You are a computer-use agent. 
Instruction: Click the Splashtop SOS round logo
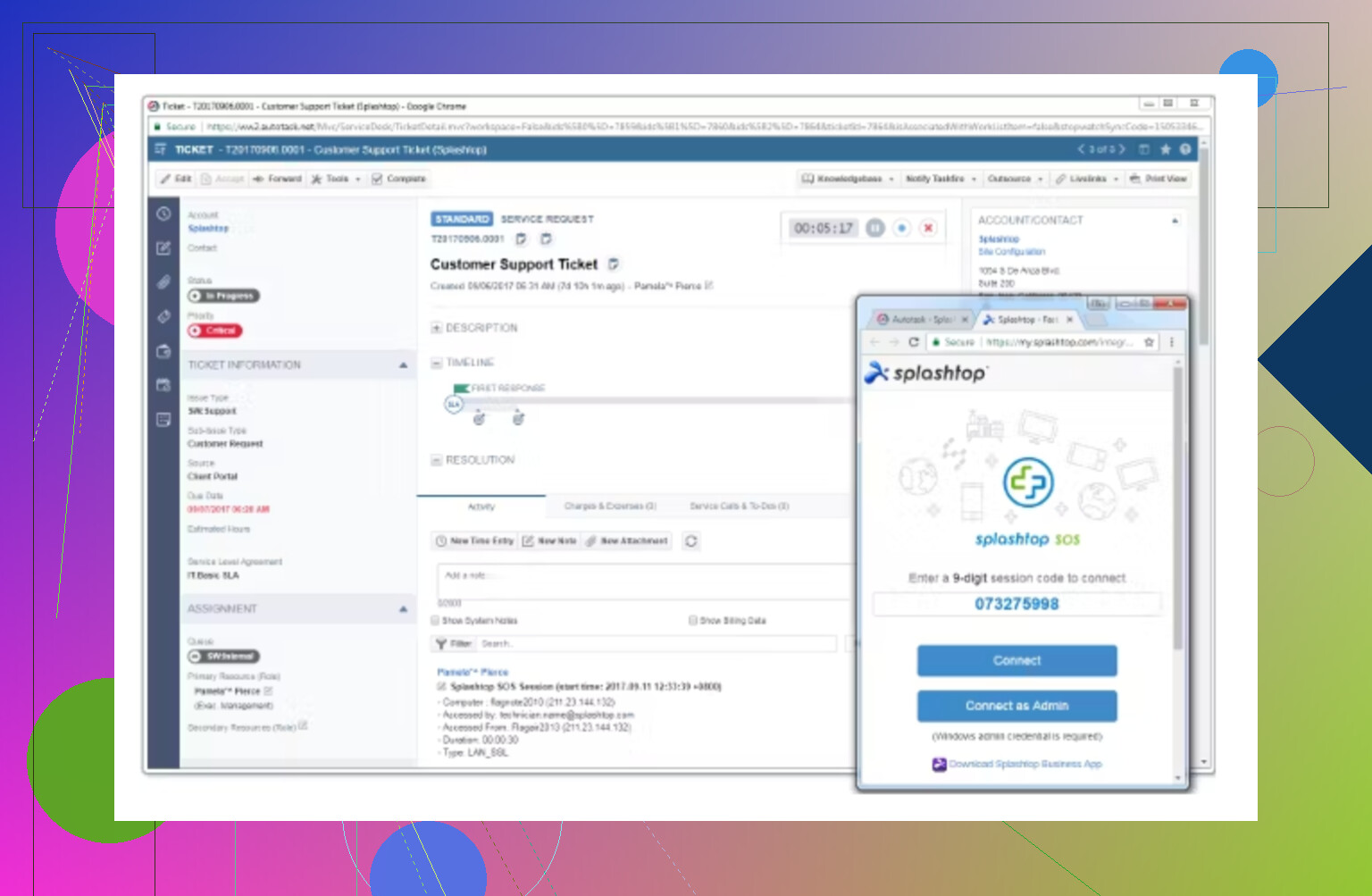1028,482
